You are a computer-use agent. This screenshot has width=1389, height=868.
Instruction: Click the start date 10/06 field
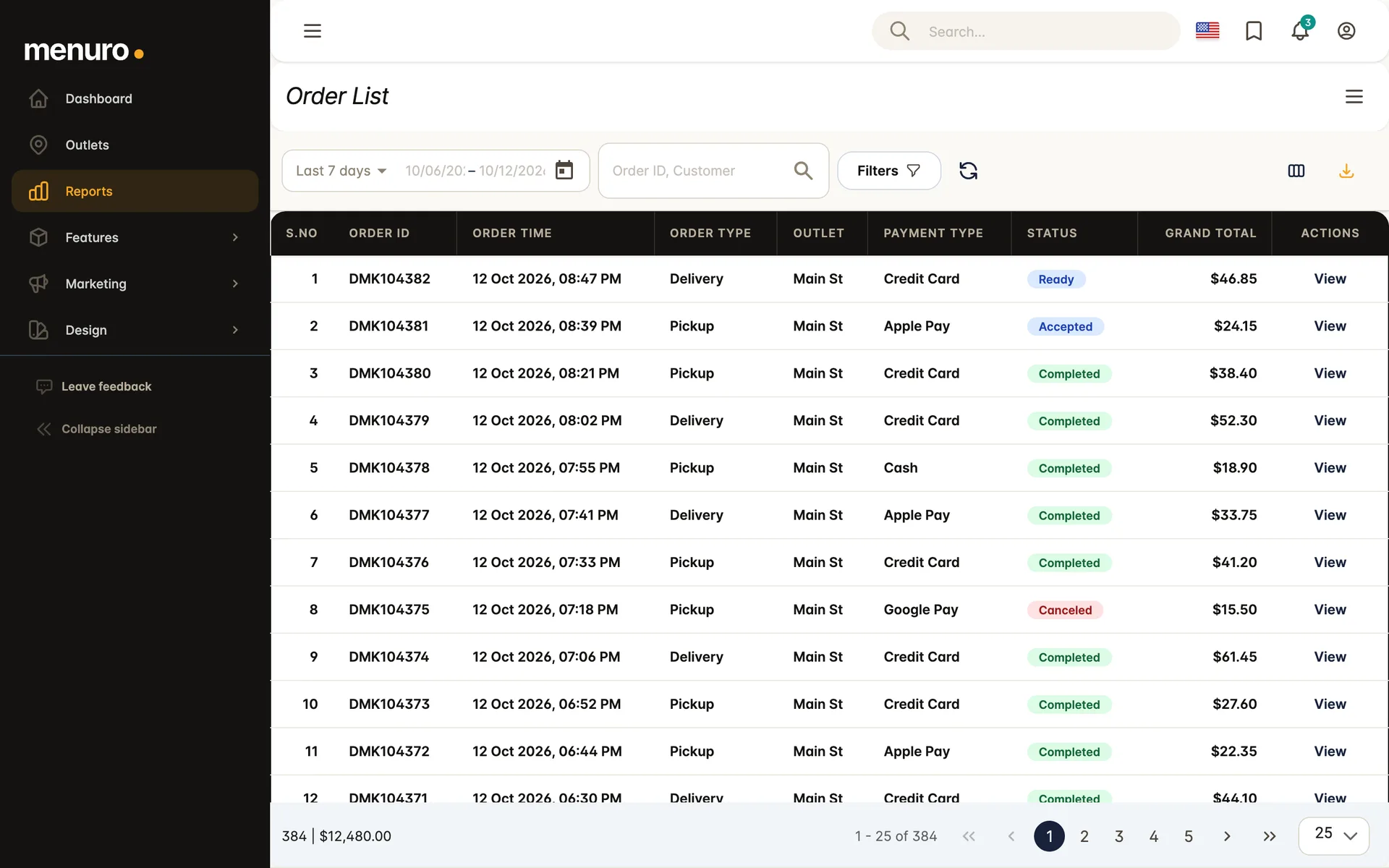pos(434,171)
